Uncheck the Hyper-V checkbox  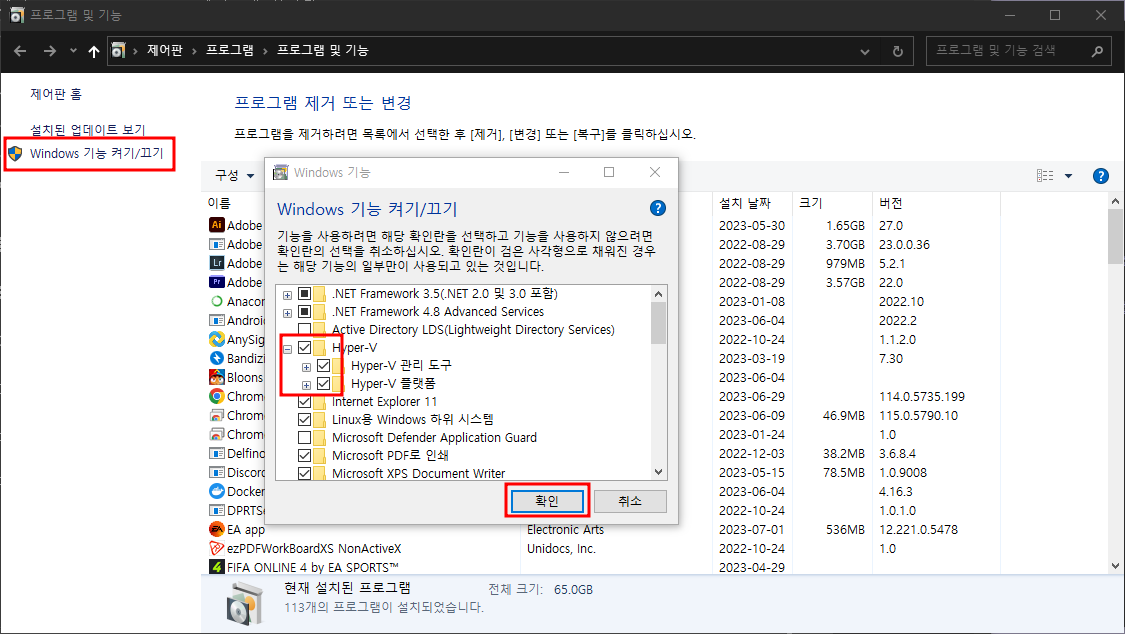(x=304, y=347)
